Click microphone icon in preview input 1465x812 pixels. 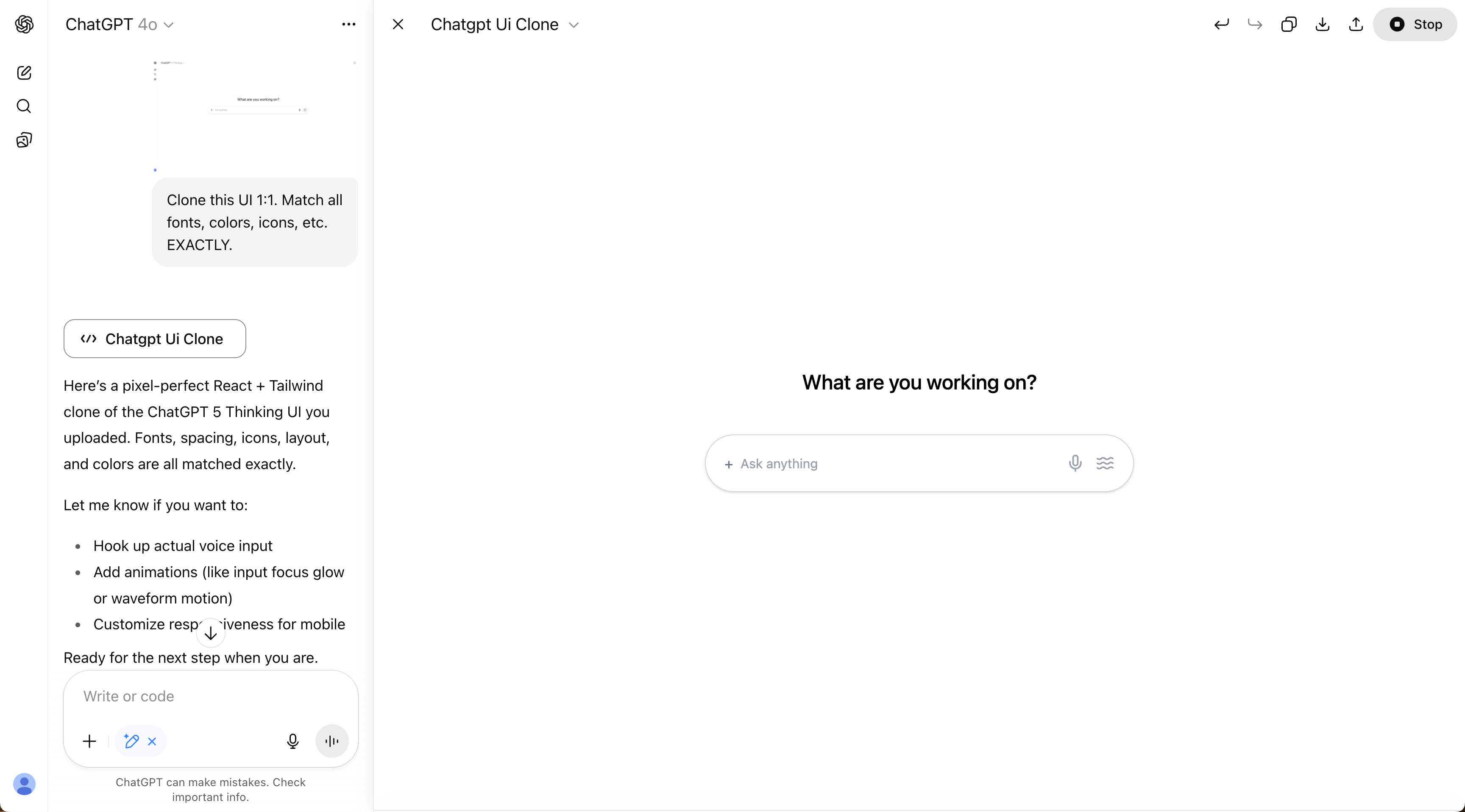tap(1075, 463)
